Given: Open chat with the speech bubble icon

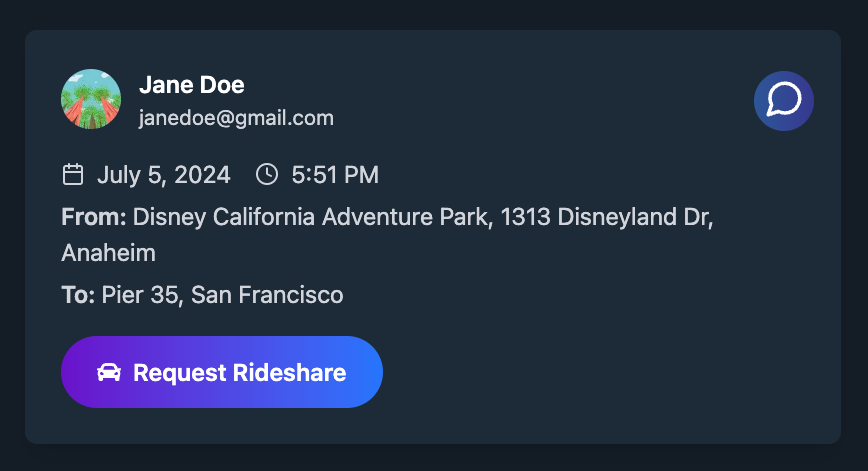Looking at the screenshot, I should [x=784, y=101].
